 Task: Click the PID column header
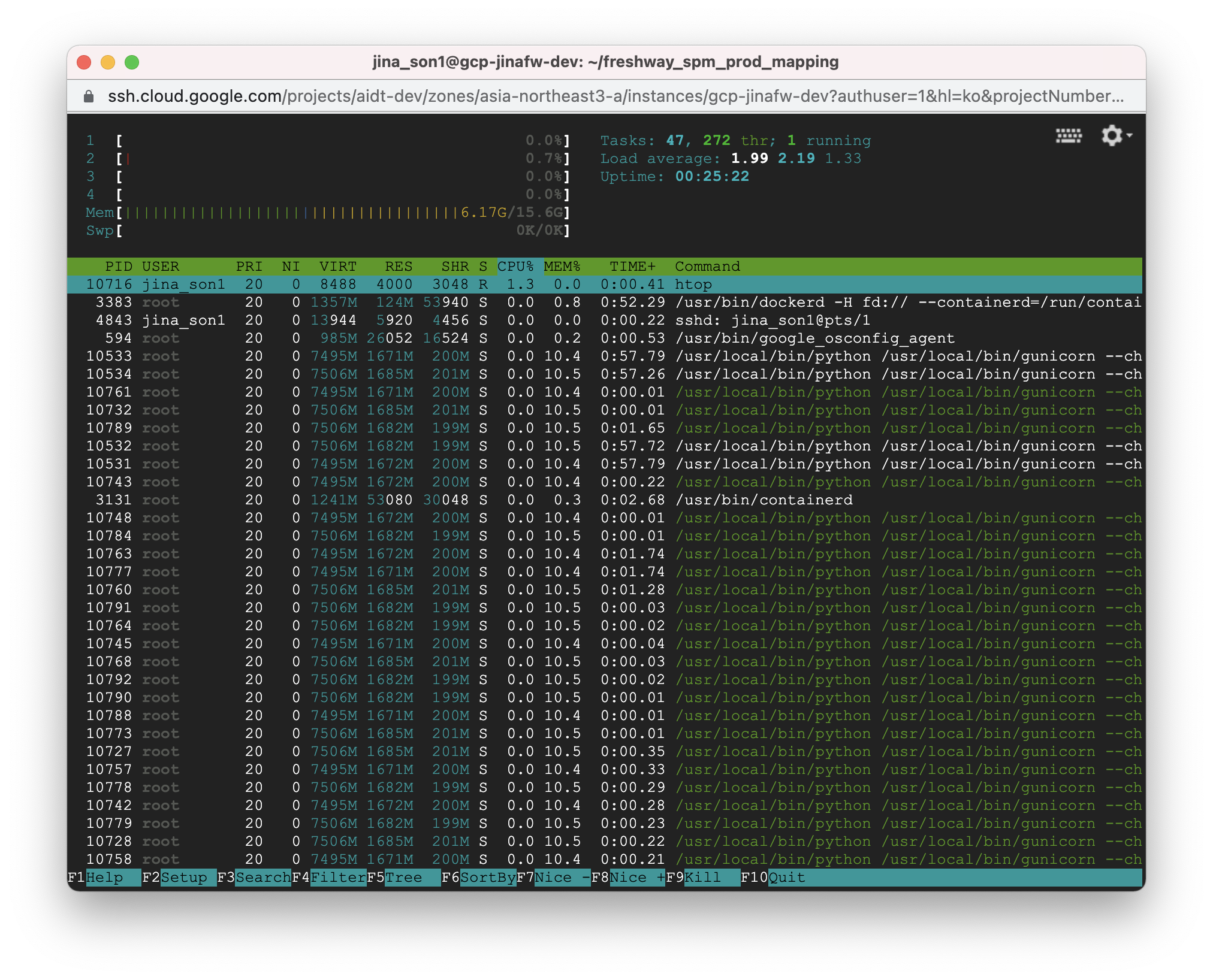[x=118, y=267]
